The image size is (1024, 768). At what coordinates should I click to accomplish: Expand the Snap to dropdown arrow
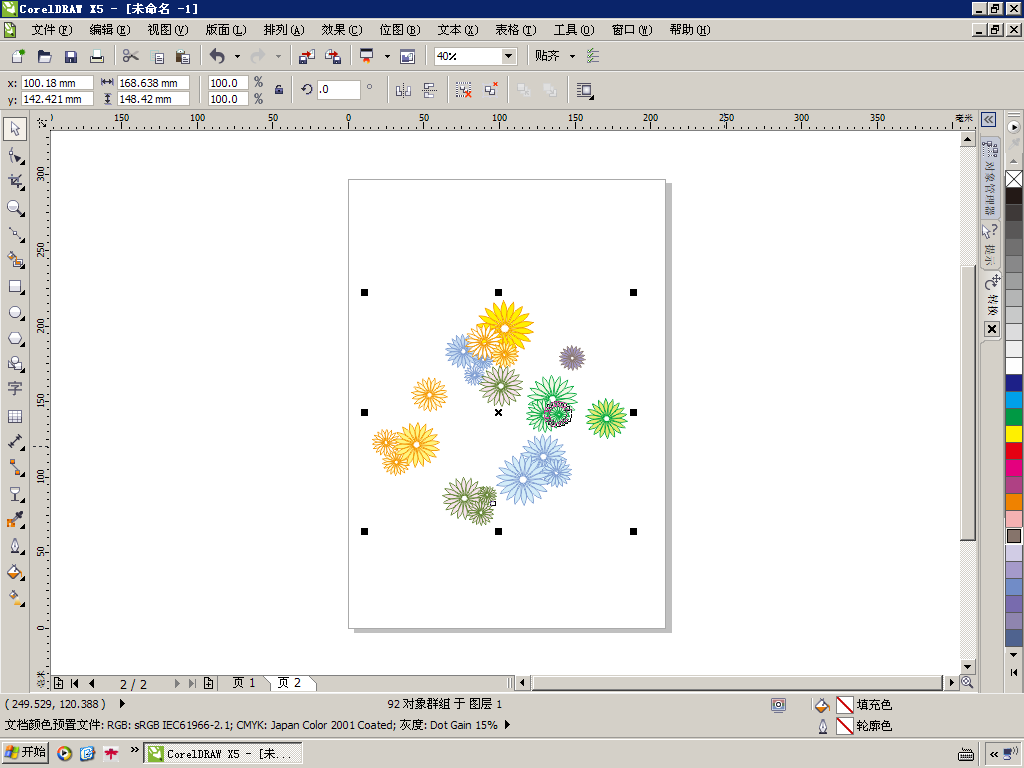573,56
